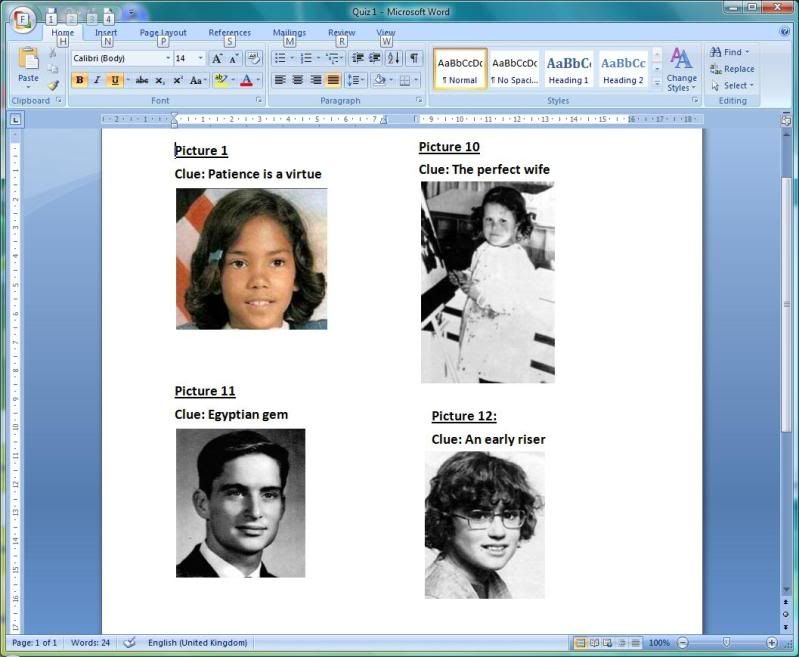799x657 pixels.
Task: Apply the Heading 1 style
Action: pyautogui.click(x=568, y=68)
